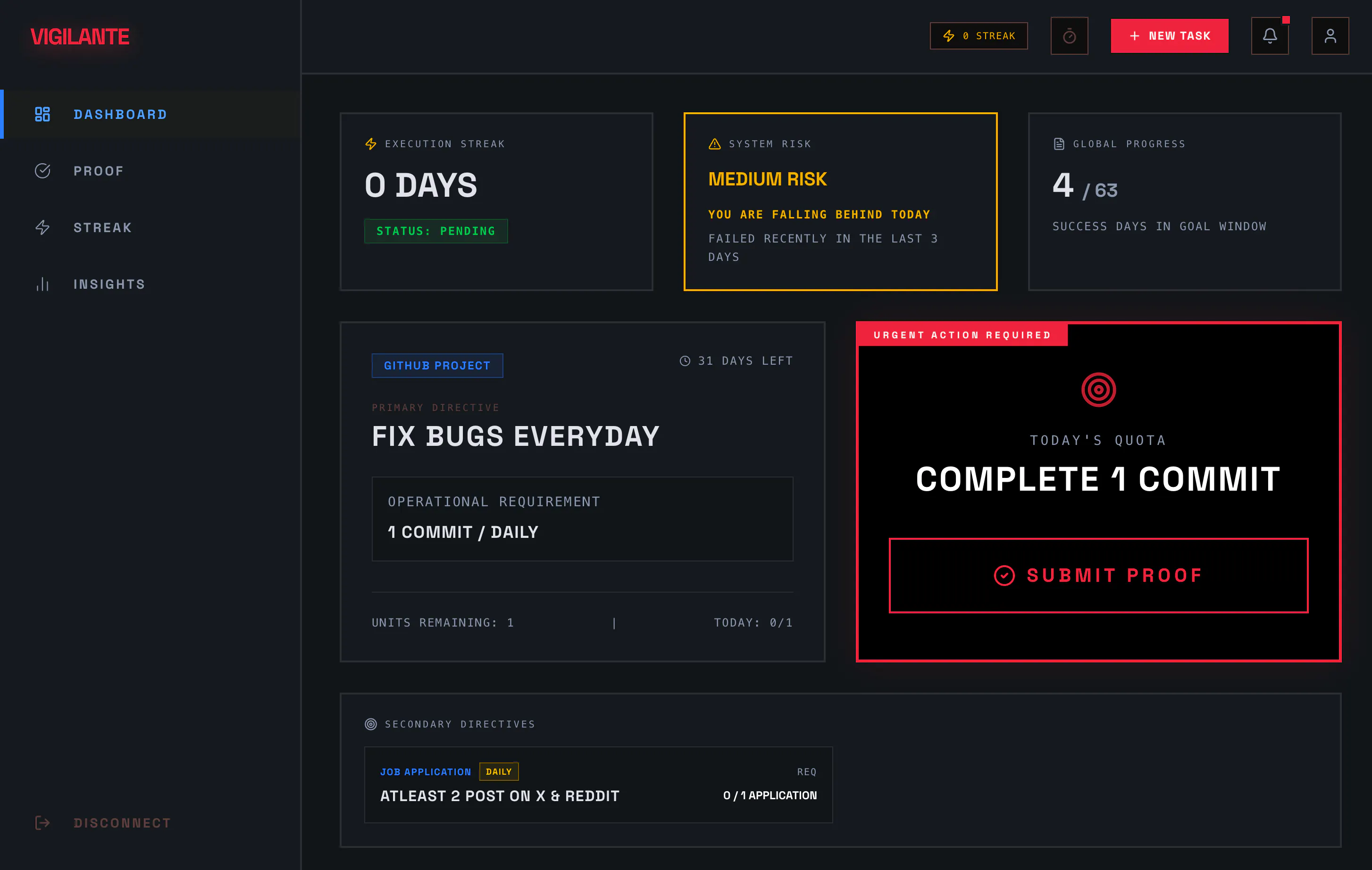
Task: Click the 'PRIMARY DIRECTIVE' label
Action: click(x=435, y=408)
